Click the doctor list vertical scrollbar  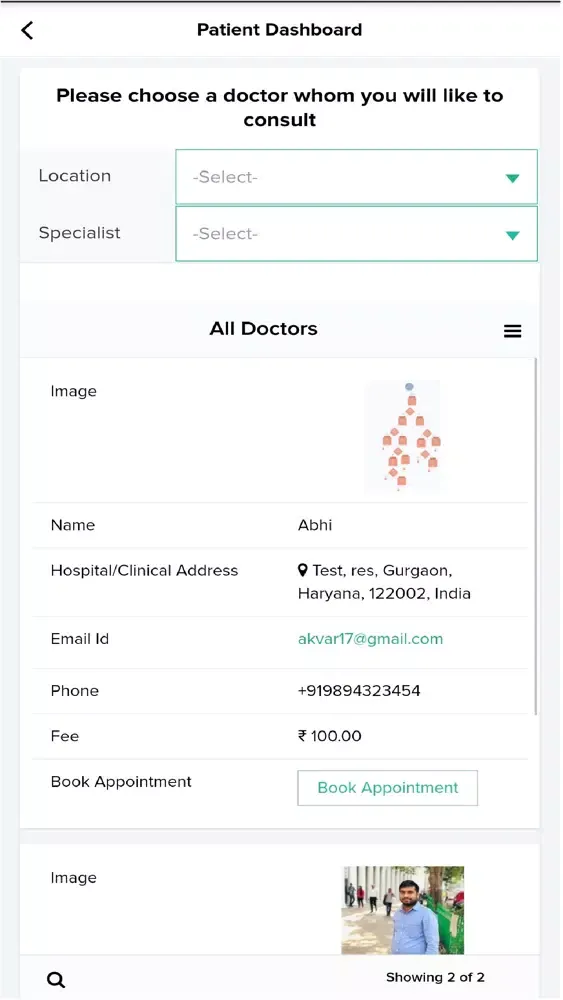tap(536, 536)
